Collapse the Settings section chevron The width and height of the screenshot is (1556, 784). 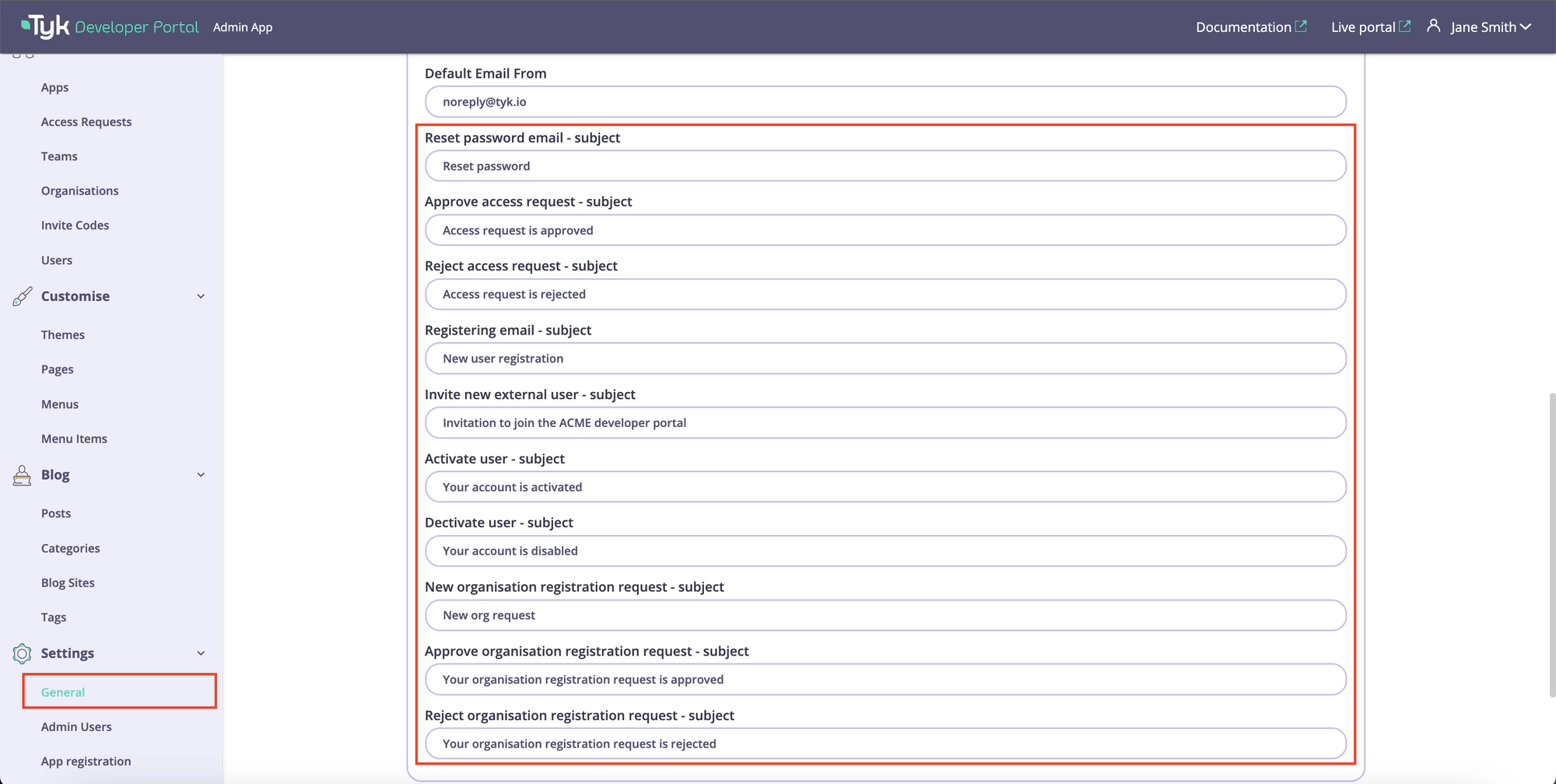point(201,653)
